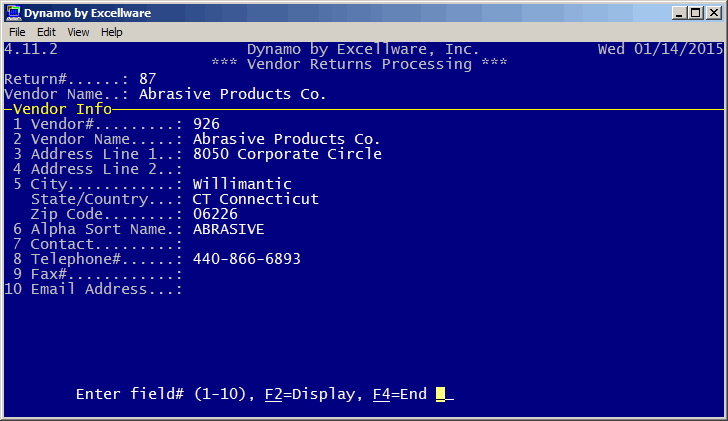This screenshot has height=421, width=728.
Task: Select the Telephone# value 440-866-6893
Action: click(247, 259)
